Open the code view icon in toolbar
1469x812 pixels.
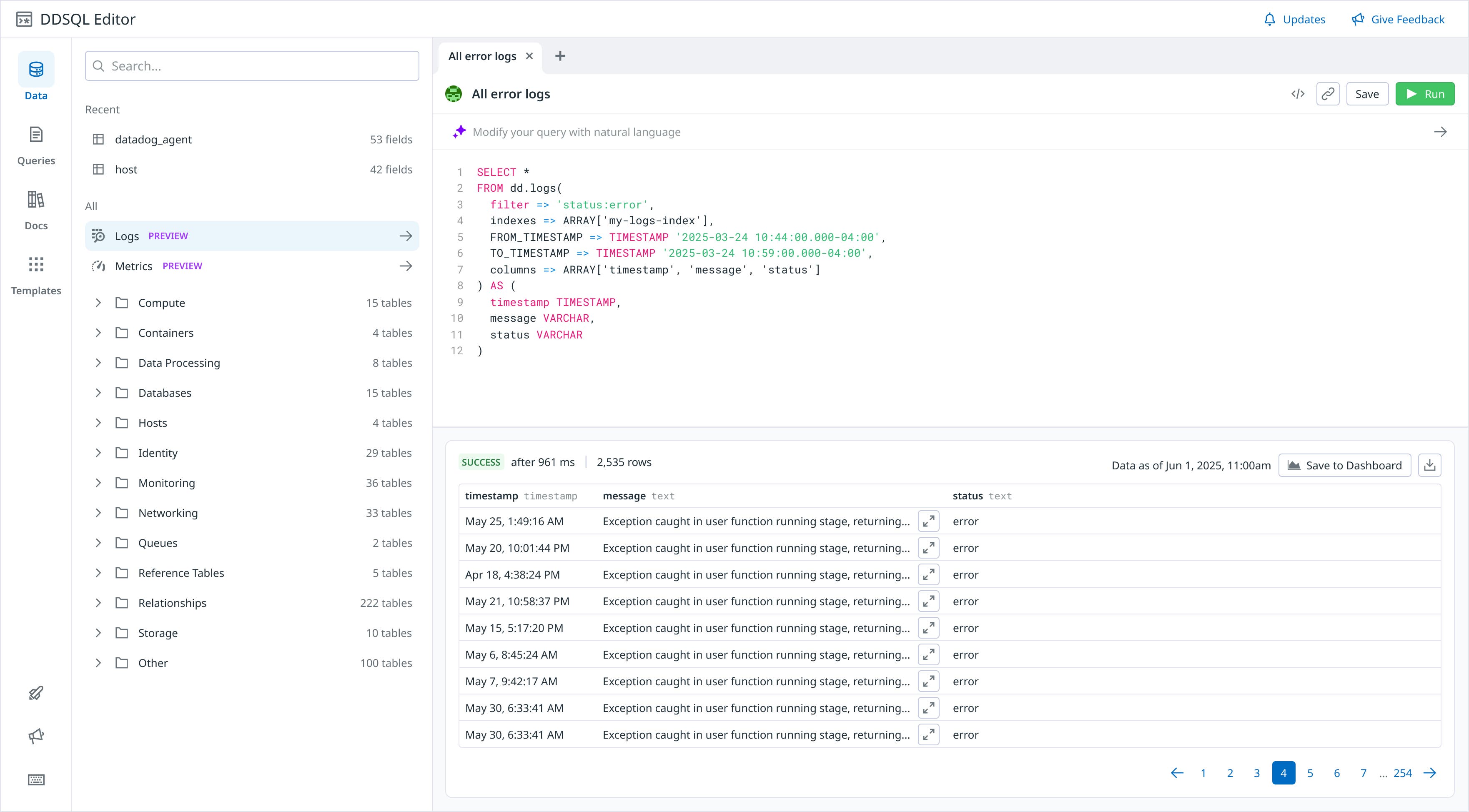[x=1297, y=93]
